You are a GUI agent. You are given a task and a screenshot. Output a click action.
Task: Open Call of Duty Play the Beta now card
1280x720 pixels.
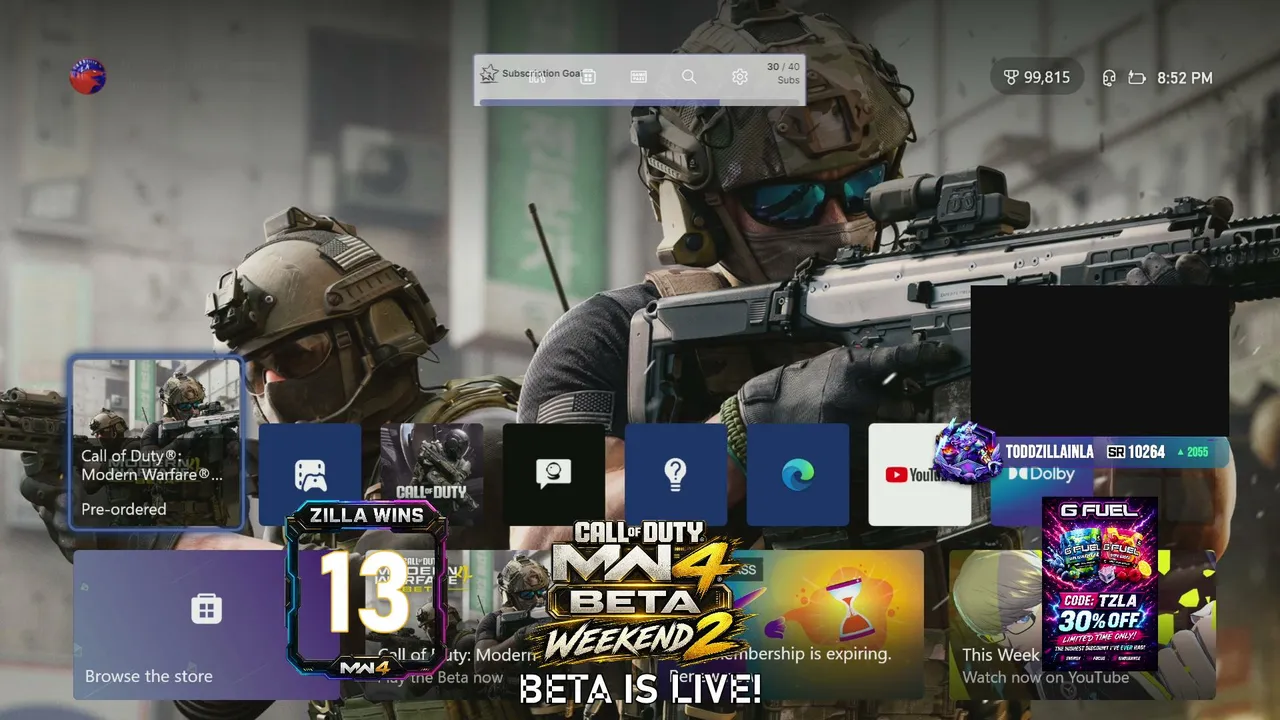pyautogui.click(x=498, y=625)
